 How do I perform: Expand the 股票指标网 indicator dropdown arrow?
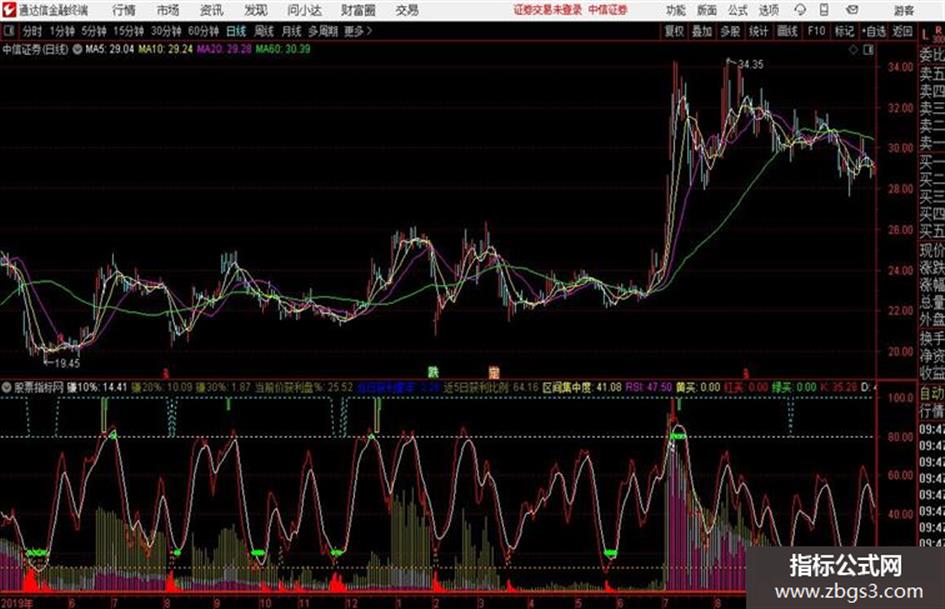click(x=7, y=387)
